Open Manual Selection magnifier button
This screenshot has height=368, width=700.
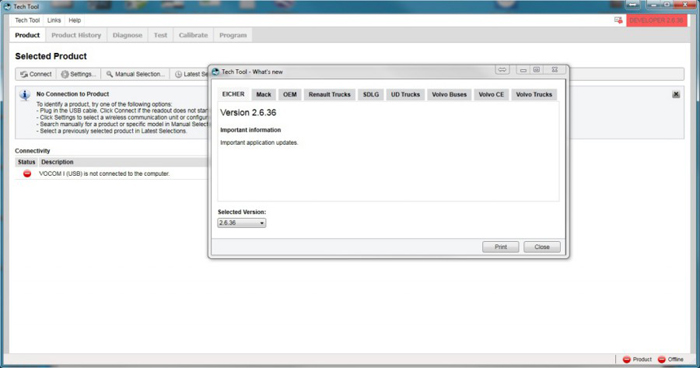[109, 74]
